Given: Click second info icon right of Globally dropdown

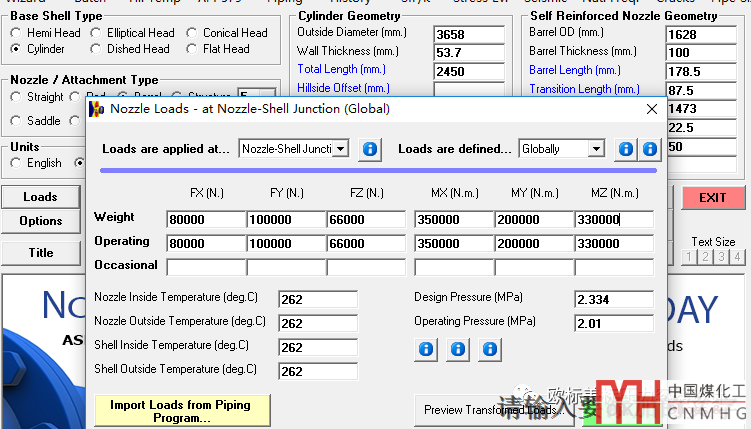Looking at the screenshot, I should tap(650, 149).
